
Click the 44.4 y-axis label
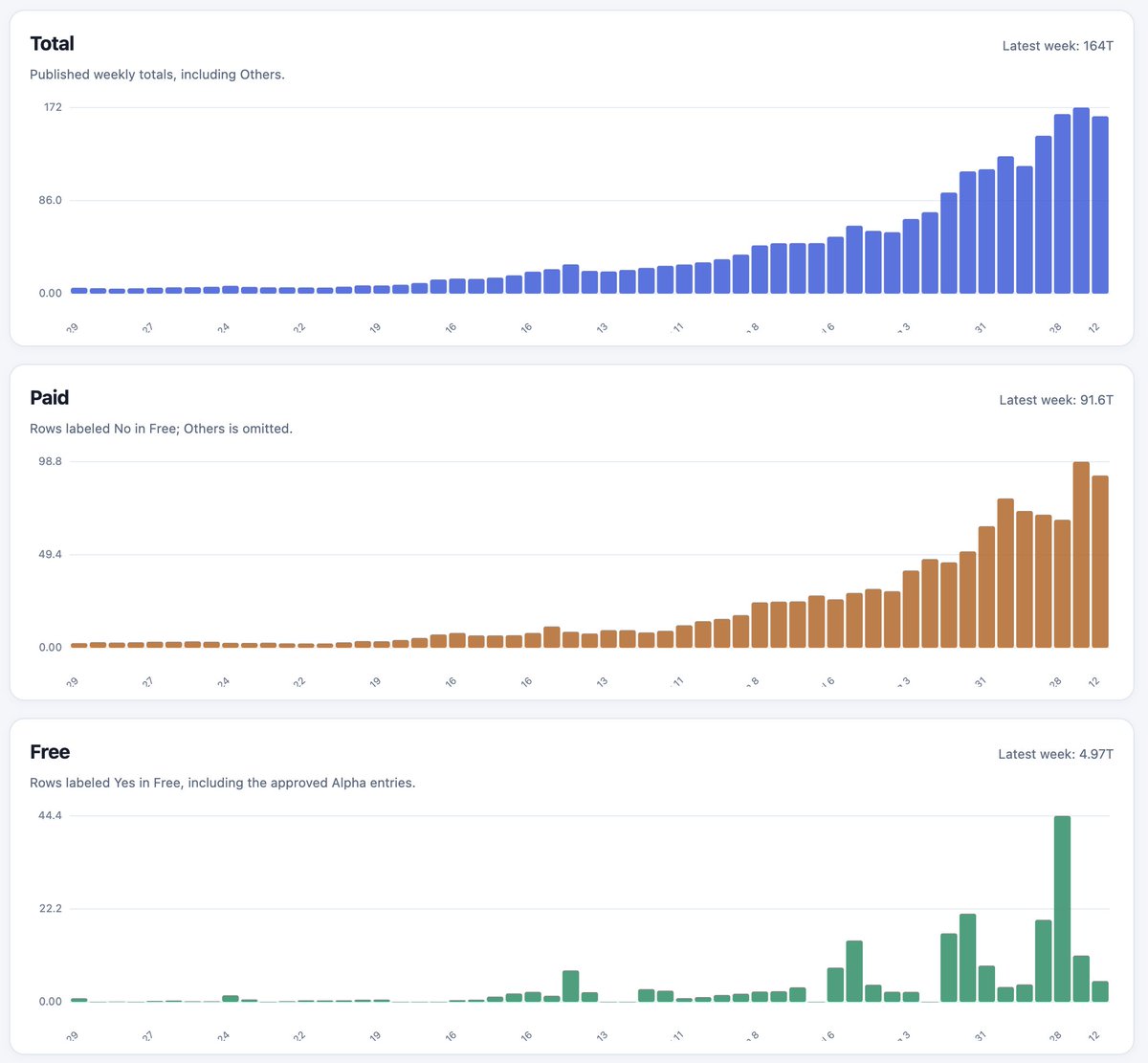click(51, 815)
